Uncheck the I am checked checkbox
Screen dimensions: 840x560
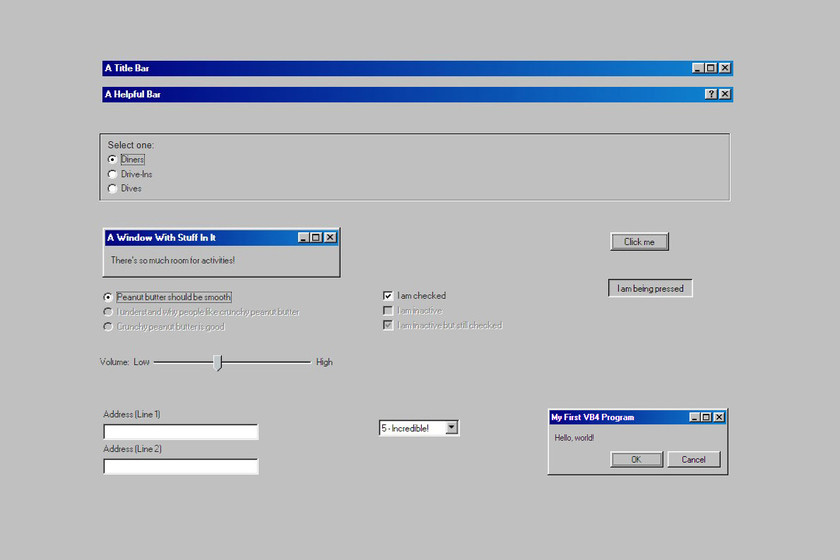[x=388, y=296]
